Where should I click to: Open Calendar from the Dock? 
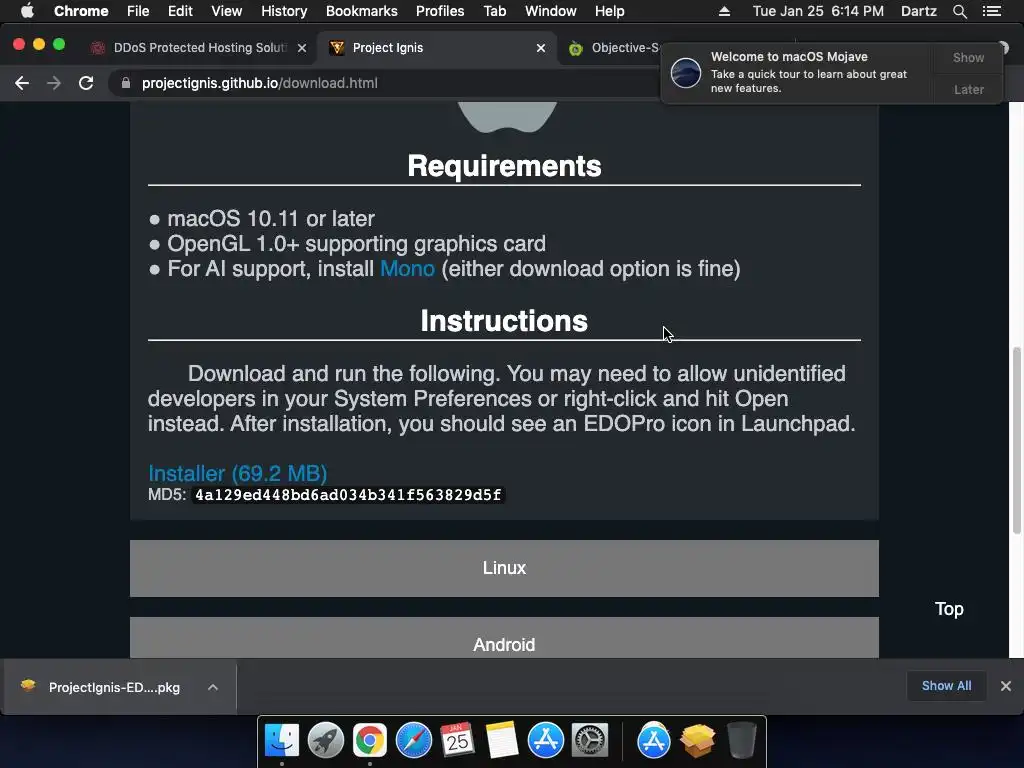click(457, 740)
